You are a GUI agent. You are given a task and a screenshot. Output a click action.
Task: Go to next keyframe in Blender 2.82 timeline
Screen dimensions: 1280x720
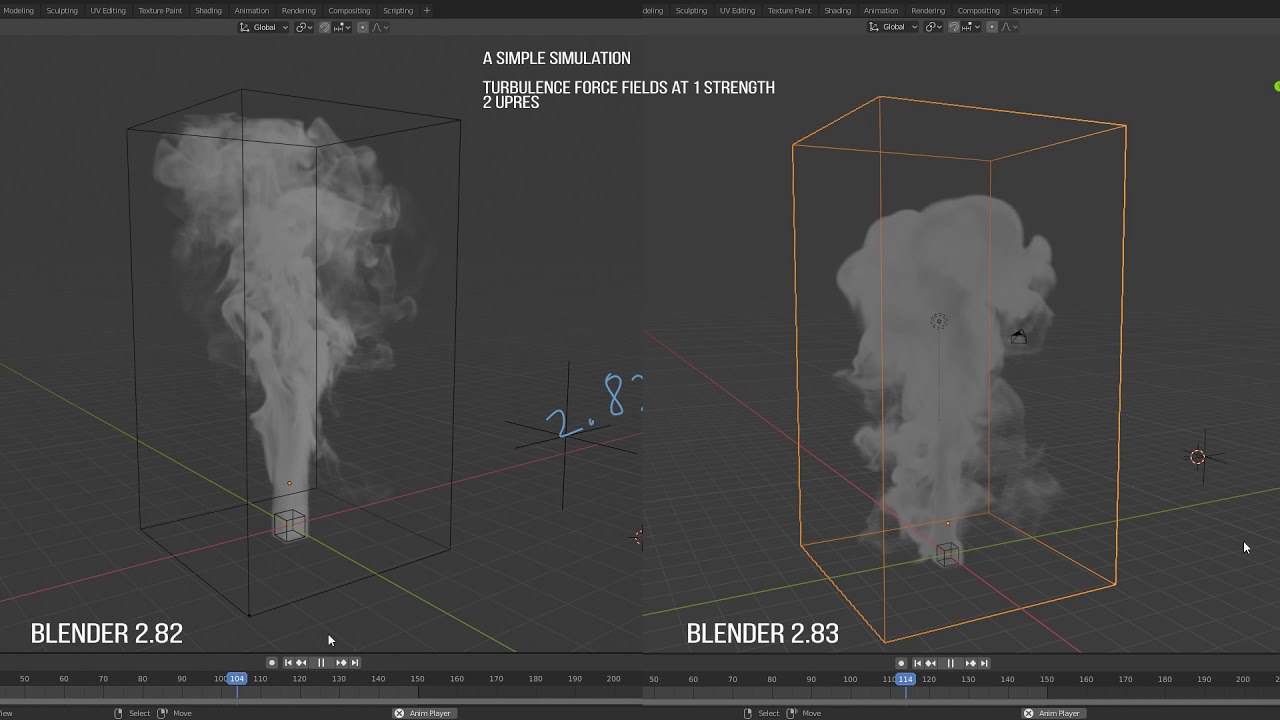341,662
